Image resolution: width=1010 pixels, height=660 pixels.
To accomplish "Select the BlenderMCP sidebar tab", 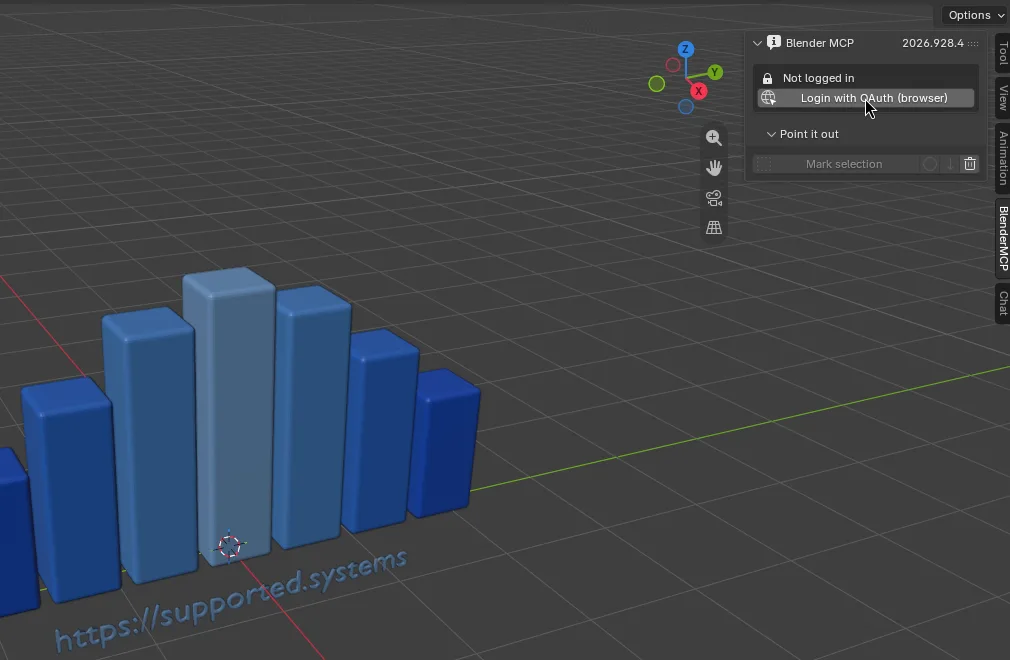I will point(1002,238).
